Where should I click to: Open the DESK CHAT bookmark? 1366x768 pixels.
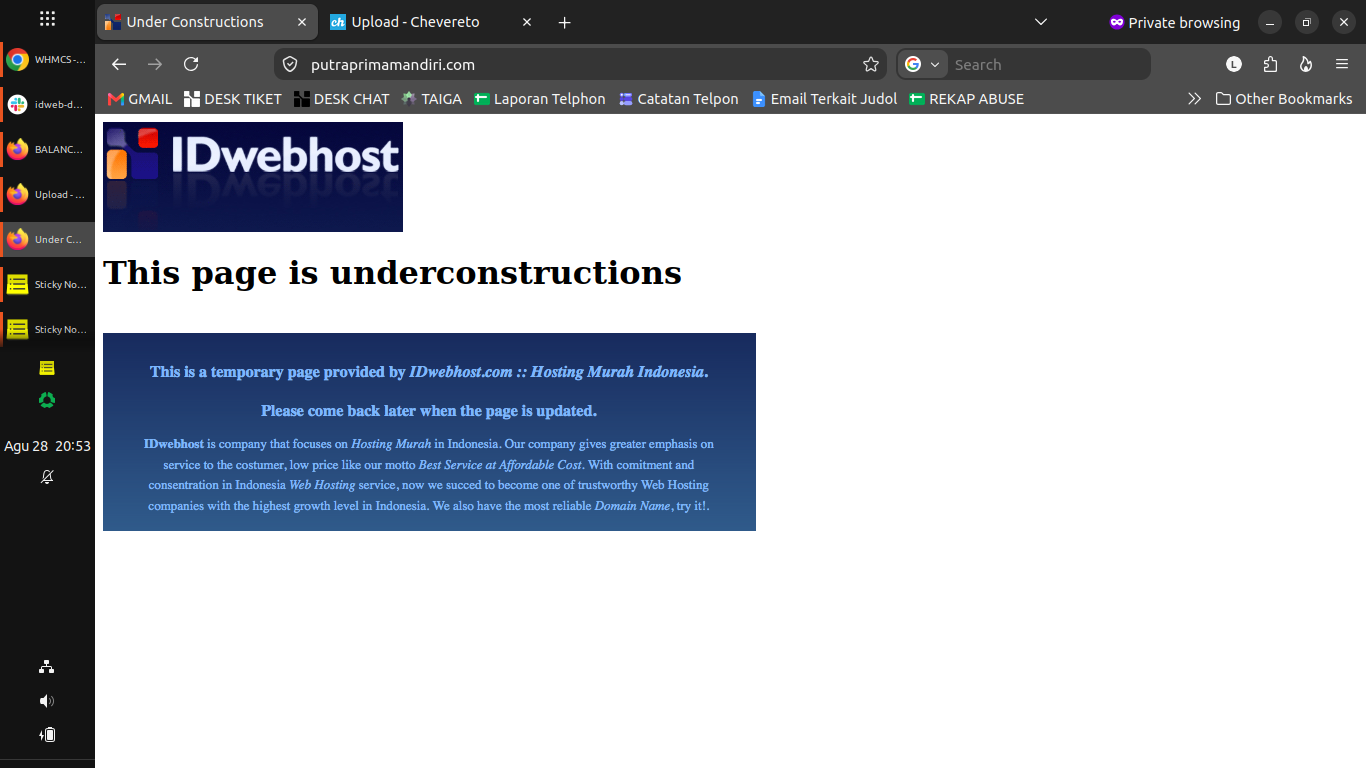click(x=342, y=99)
